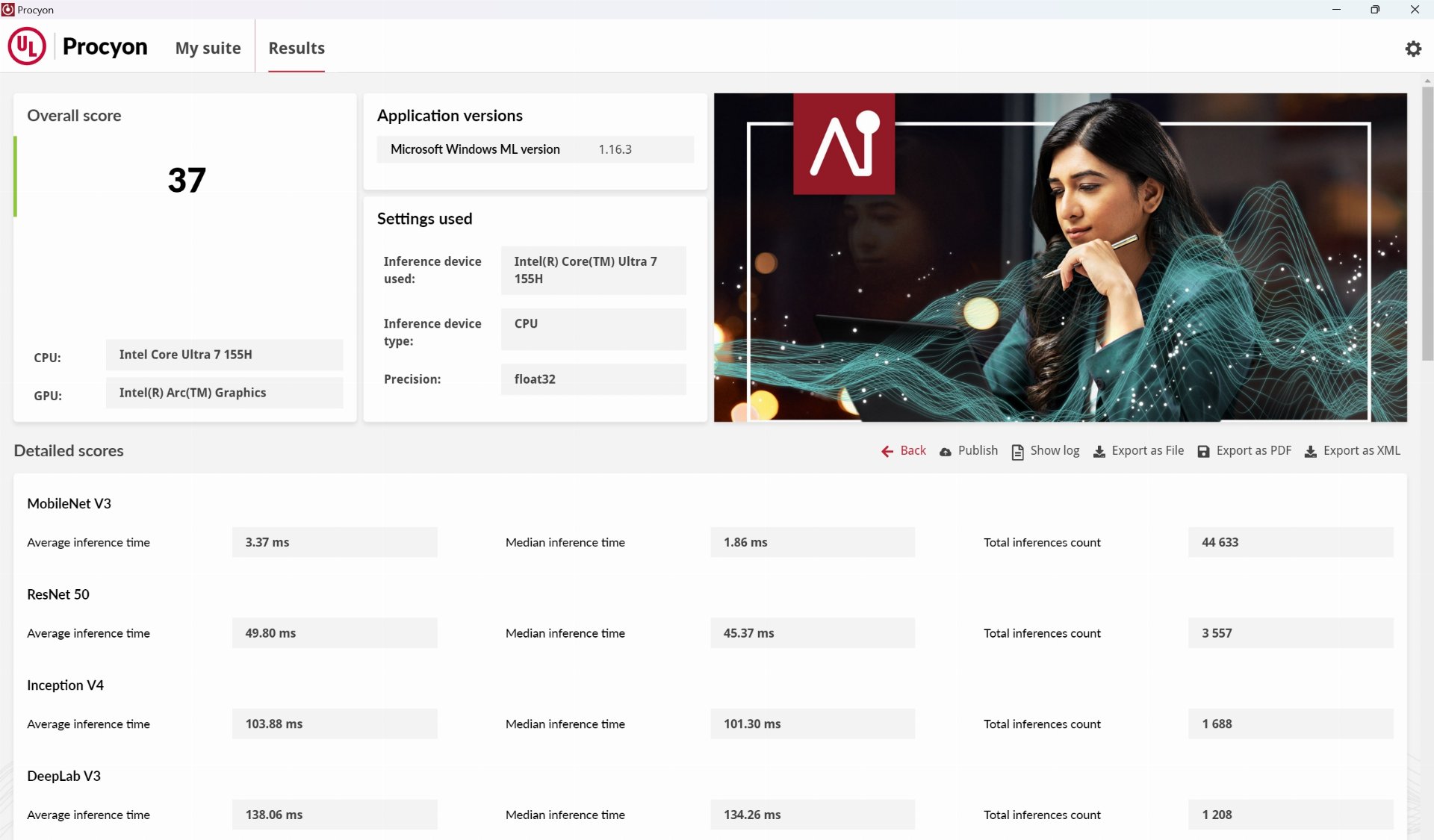This screenshot has width=1434, height=840.
Task: Click the Export as PDF save icon
Action: [1203, 452]
